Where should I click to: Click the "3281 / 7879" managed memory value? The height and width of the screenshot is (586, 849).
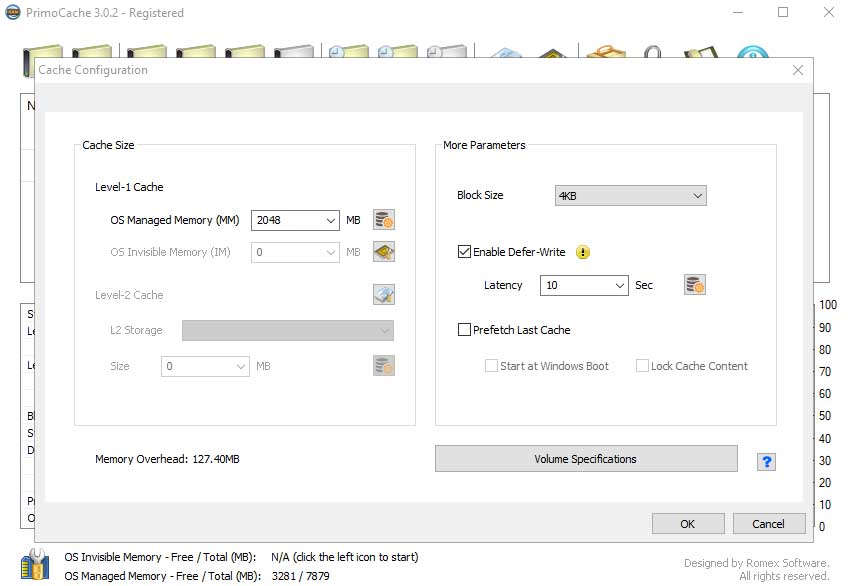[301, 576]
